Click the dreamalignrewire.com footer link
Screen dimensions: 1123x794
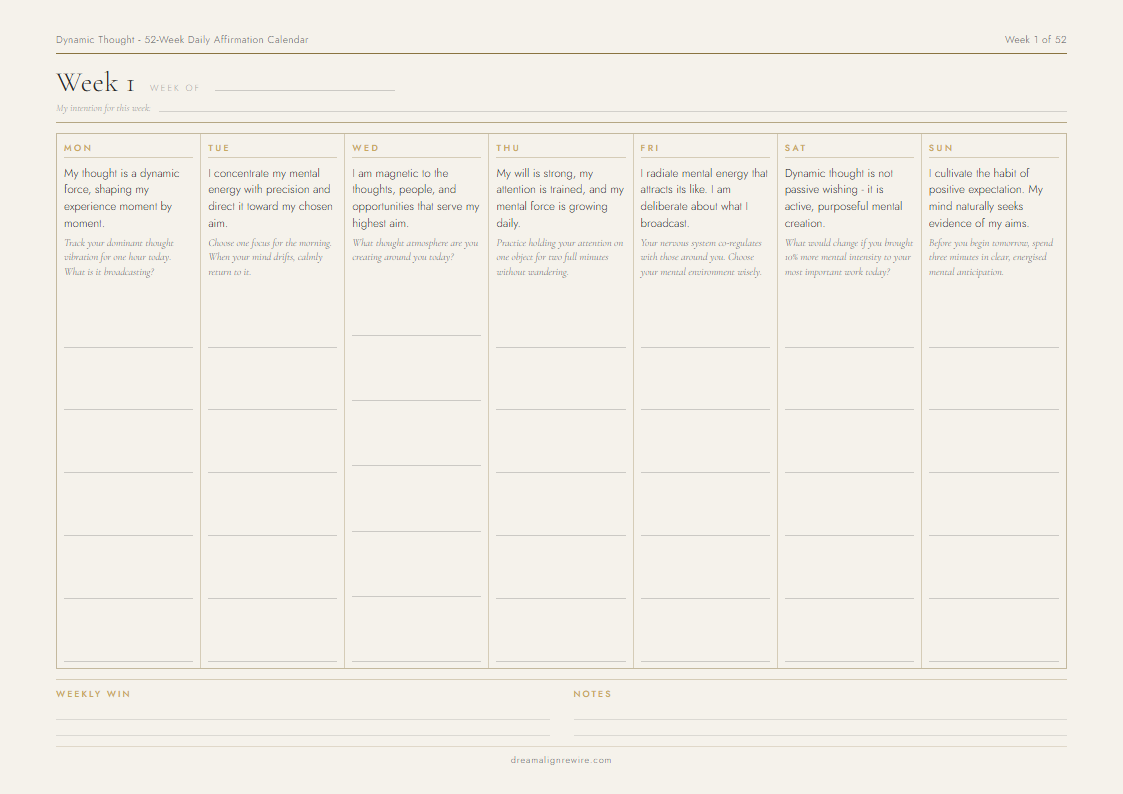pyautogui.click(x=562, y=760)
